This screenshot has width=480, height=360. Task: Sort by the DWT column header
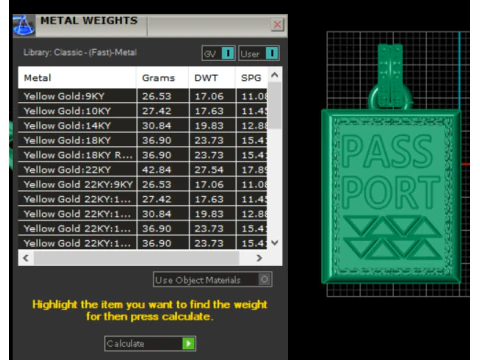point(212,78)
